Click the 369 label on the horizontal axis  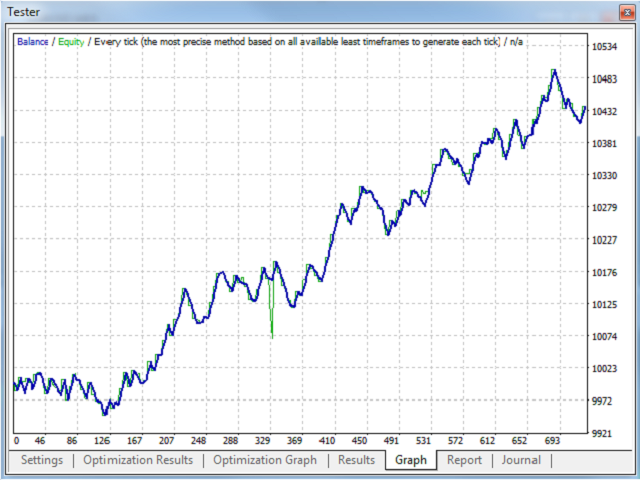pyautogui.click(x=295, y=440)
